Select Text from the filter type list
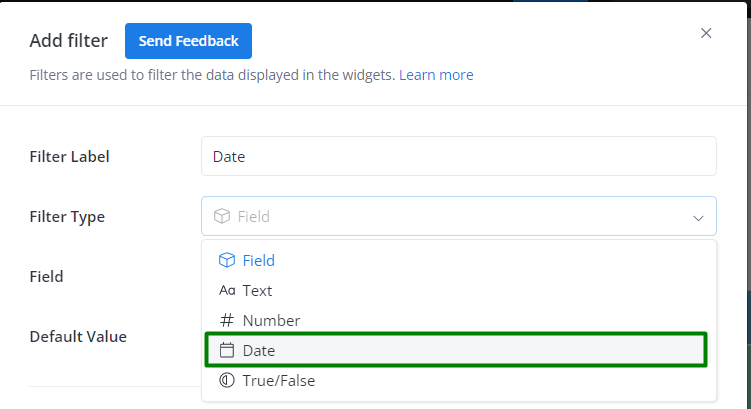This screenshot has width=751, height=409. coord(459,290)
